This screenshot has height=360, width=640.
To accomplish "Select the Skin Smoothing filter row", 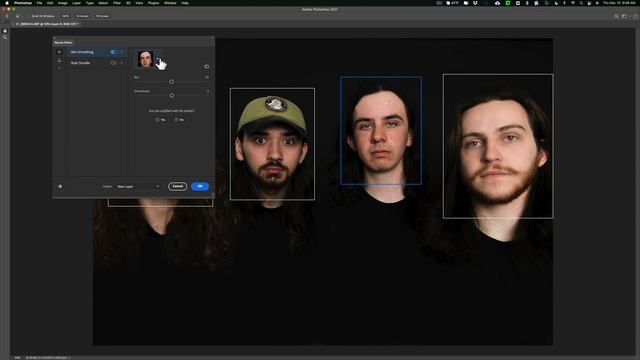I will 97,52.
